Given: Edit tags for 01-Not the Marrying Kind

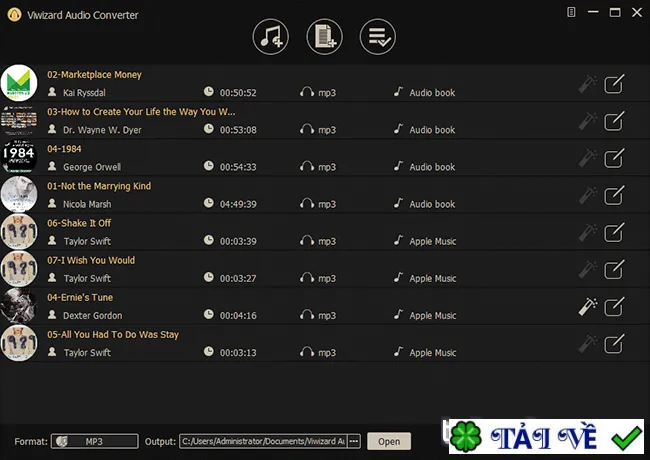Looking at the screenshot, I should click(614, 196).
